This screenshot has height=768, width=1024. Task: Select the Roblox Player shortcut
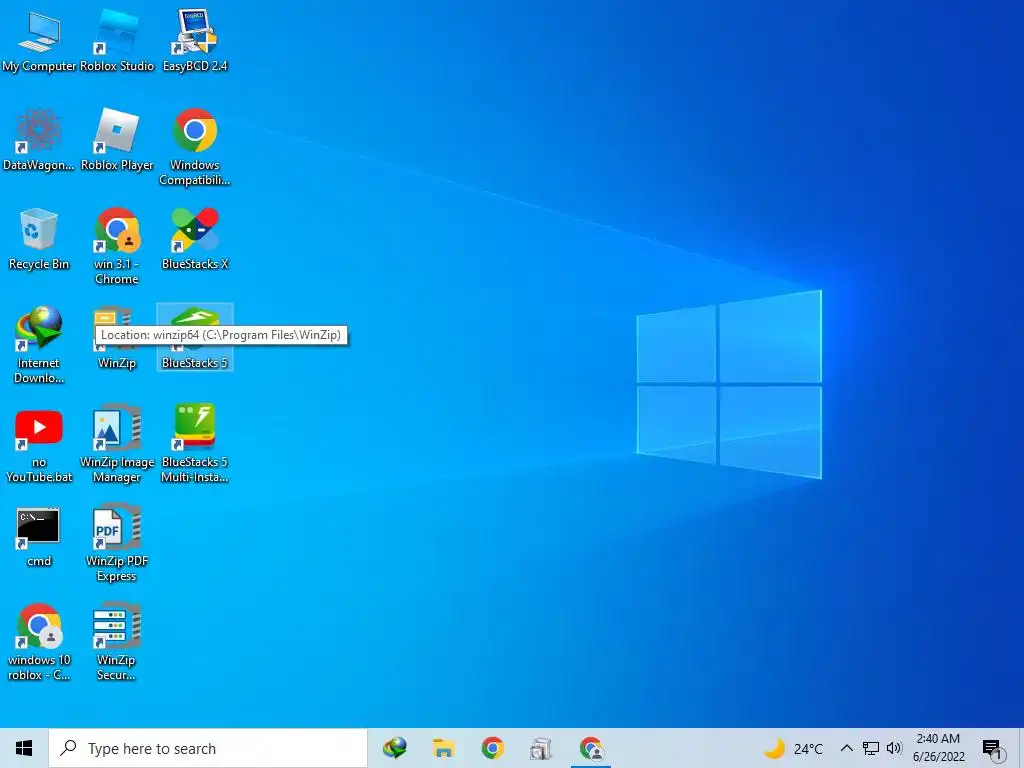pyautogui.click(x=117, y=140)
